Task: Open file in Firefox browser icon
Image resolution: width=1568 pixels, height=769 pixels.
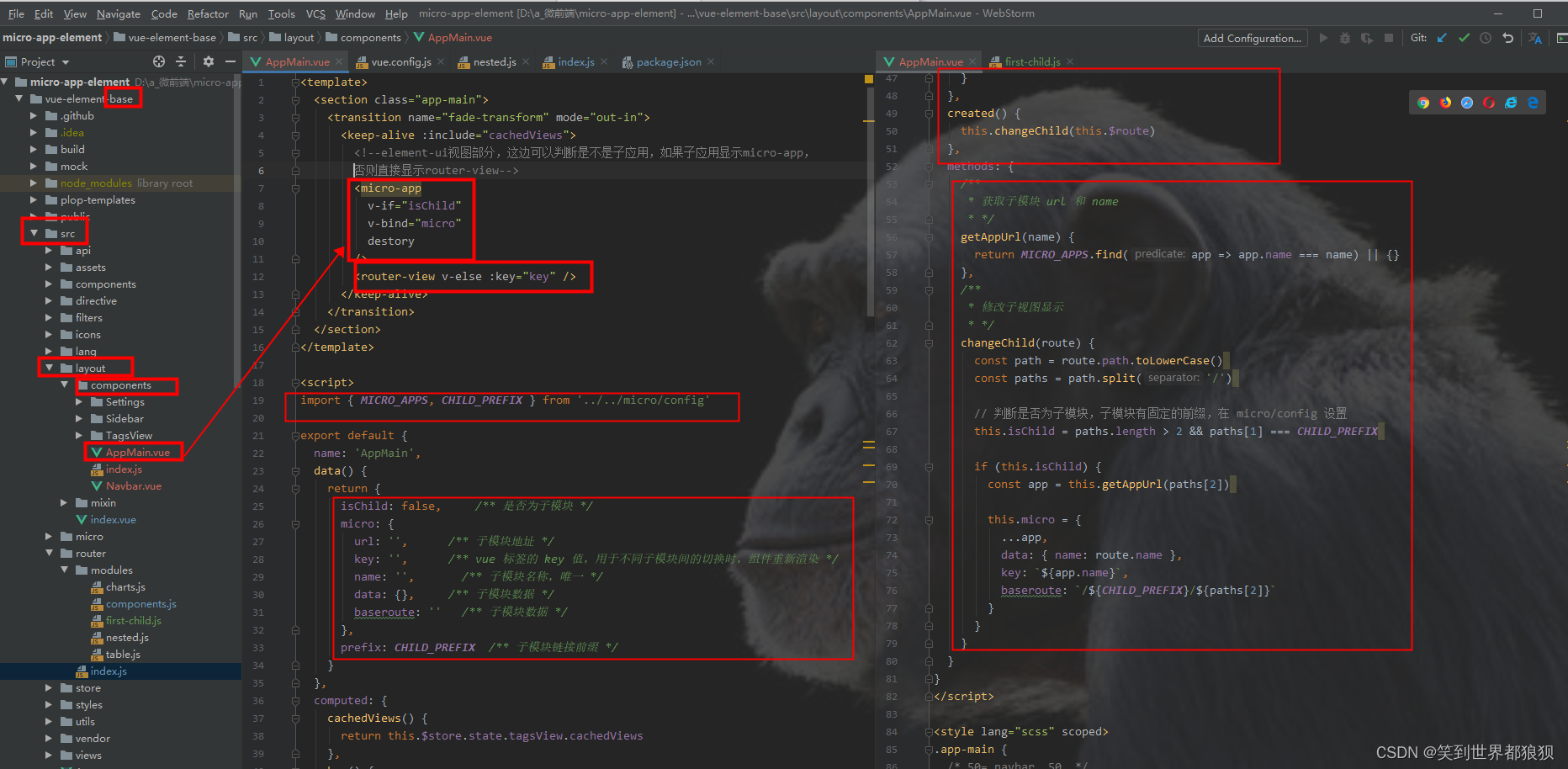Action: 1445,103
